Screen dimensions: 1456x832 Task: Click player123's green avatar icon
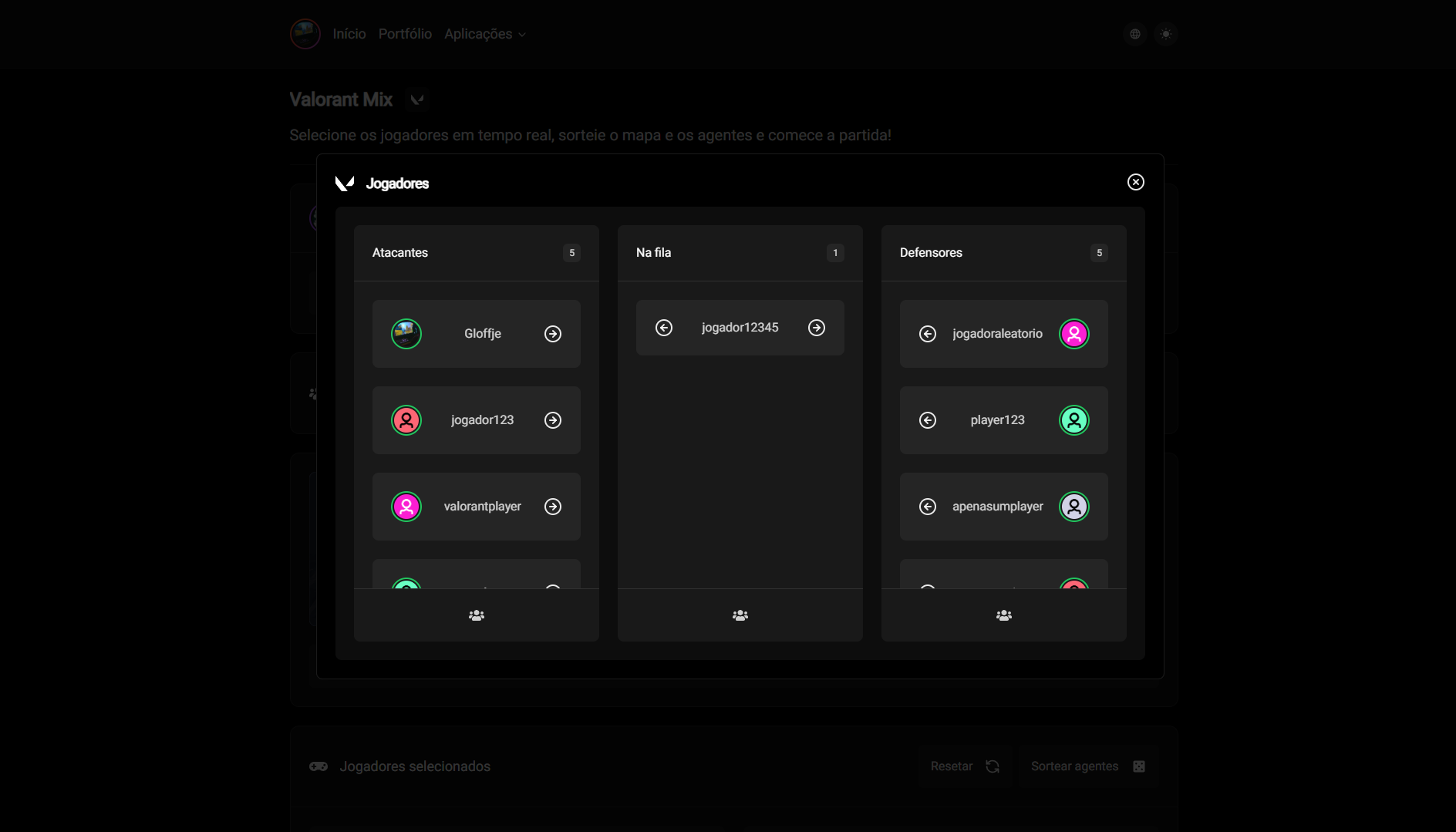click(1074, 420)
